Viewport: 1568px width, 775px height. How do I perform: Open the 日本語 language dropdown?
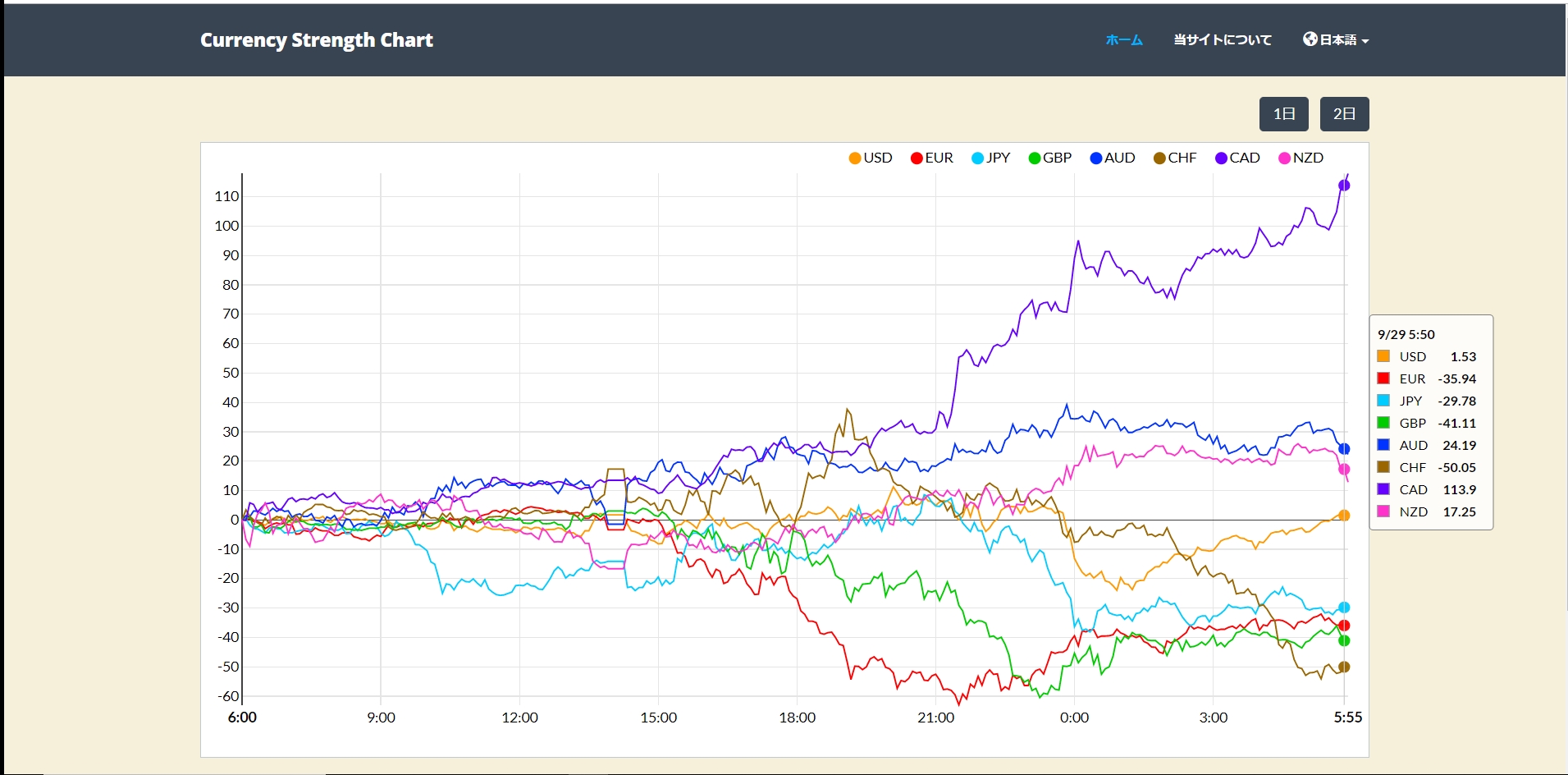point(1337,39)
